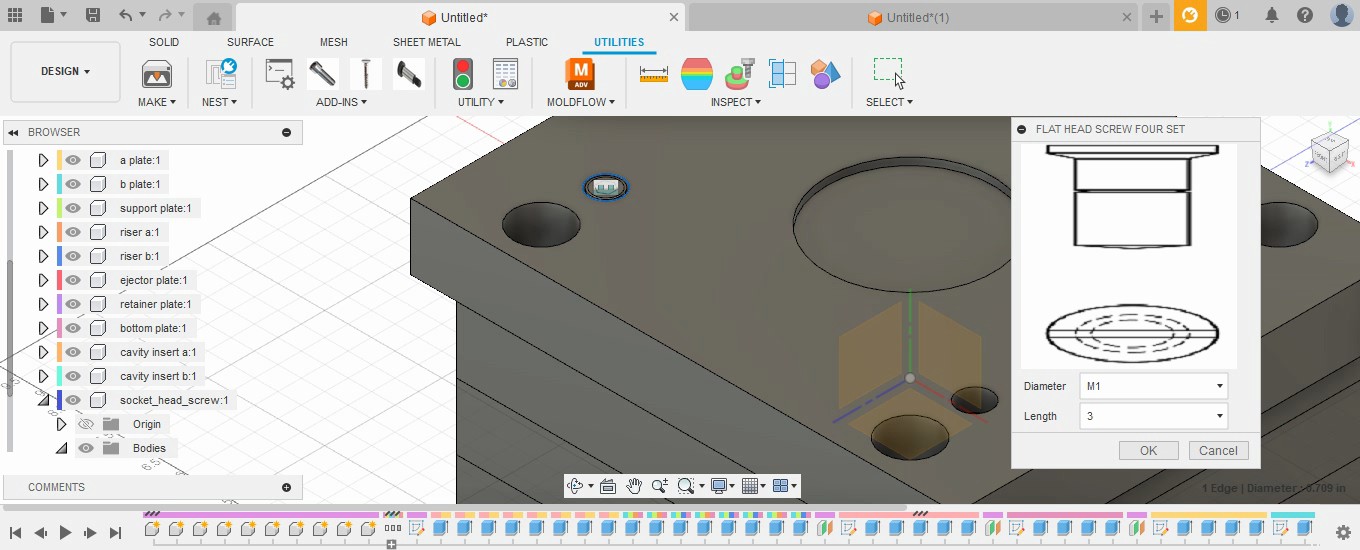The width and height of the screenshot is (1360, 550).
Task: Cancel the Flat Head Screw dialog
Action: point(1219,450)
